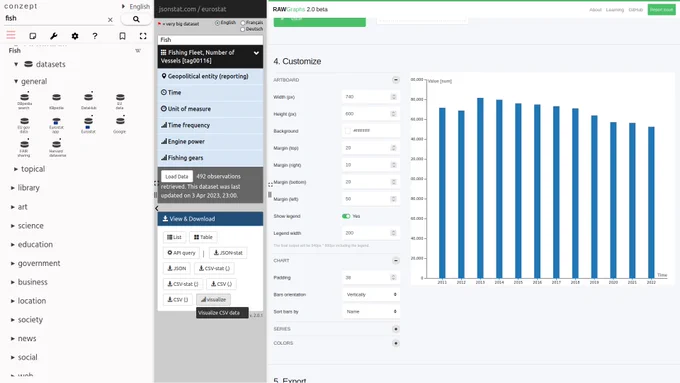The image size is (680, 383).
Task: Open the Google dataset icon
Action: [x=120, y=124]
